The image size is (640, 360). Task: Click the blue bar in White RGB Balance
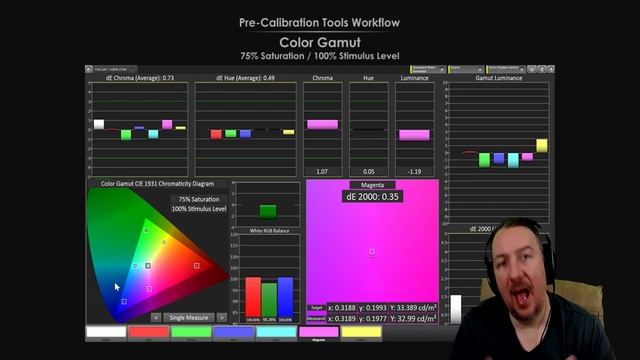285,300
